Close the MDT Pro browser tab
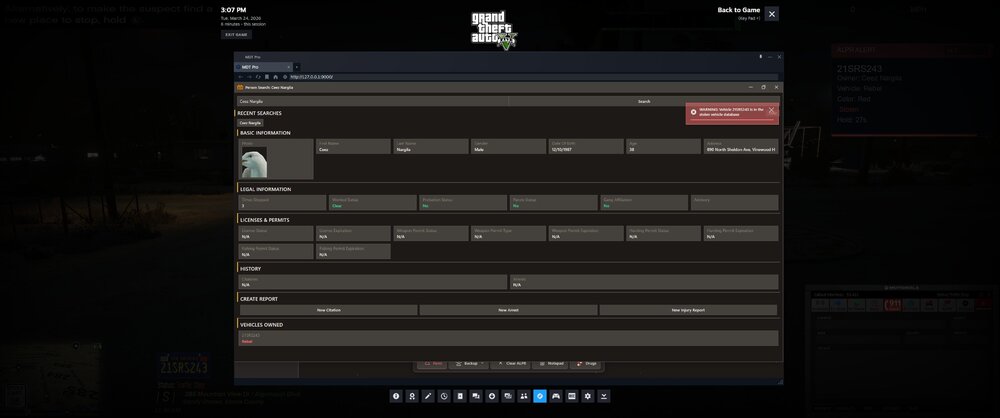 point(288,67)
